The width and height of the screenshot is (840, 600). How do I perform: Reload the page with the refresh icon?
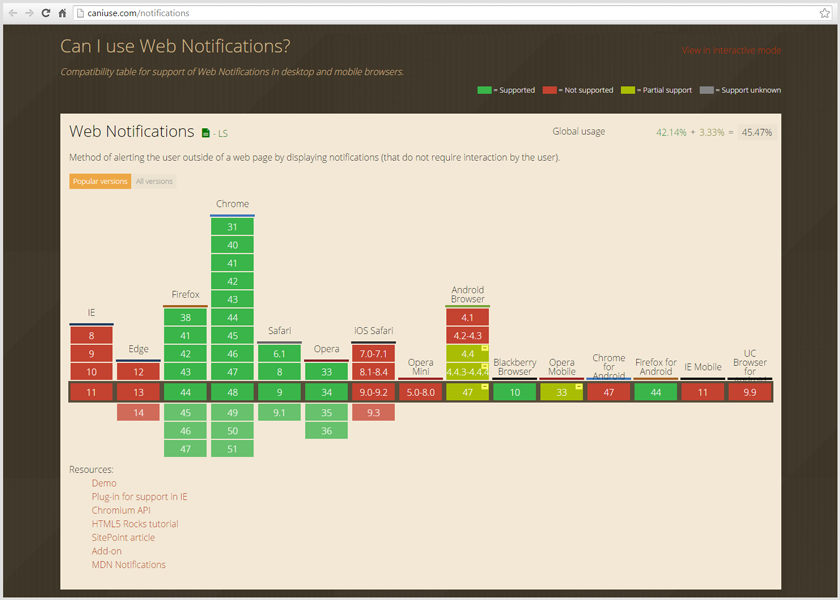click(46, 13)
